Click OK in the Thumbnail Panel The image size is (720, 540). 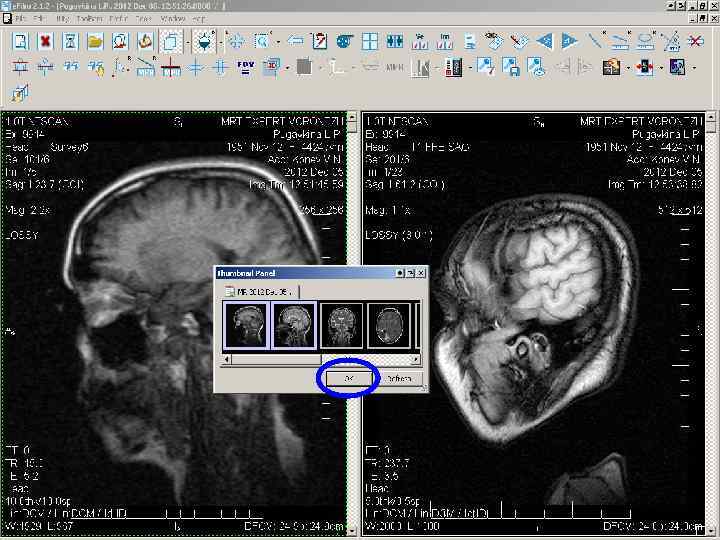coord(349,378)
